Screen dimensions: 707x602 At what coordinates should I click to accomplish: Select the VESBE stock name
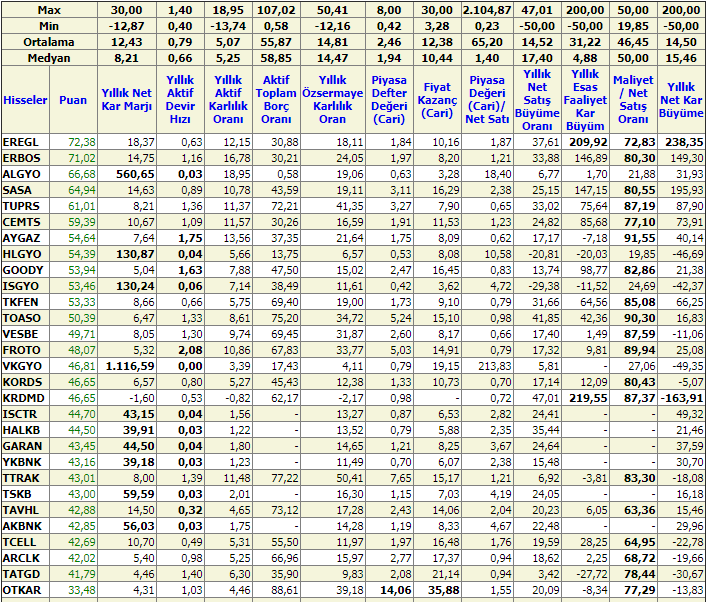tap(20, 335)
